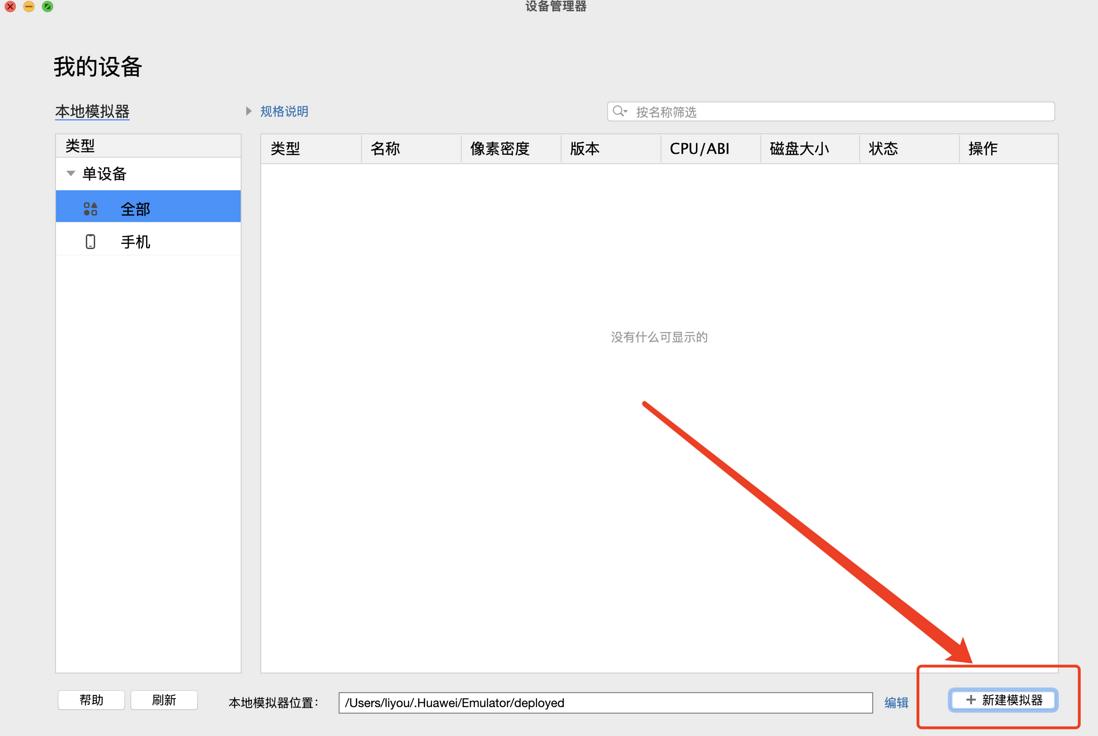Screen dimensions: 1098x736
Task: Click the 帮助 button
Action: (x=91, y=700)
